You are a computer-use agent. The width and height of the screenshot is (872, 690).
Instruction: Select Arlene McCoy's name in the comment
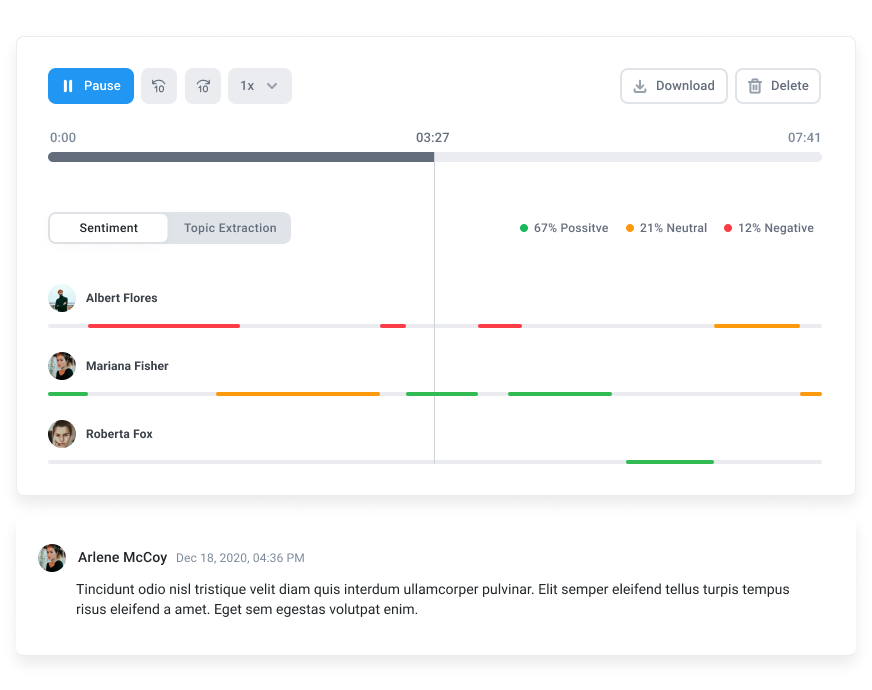pyautogui.click(x=122, y=558)
